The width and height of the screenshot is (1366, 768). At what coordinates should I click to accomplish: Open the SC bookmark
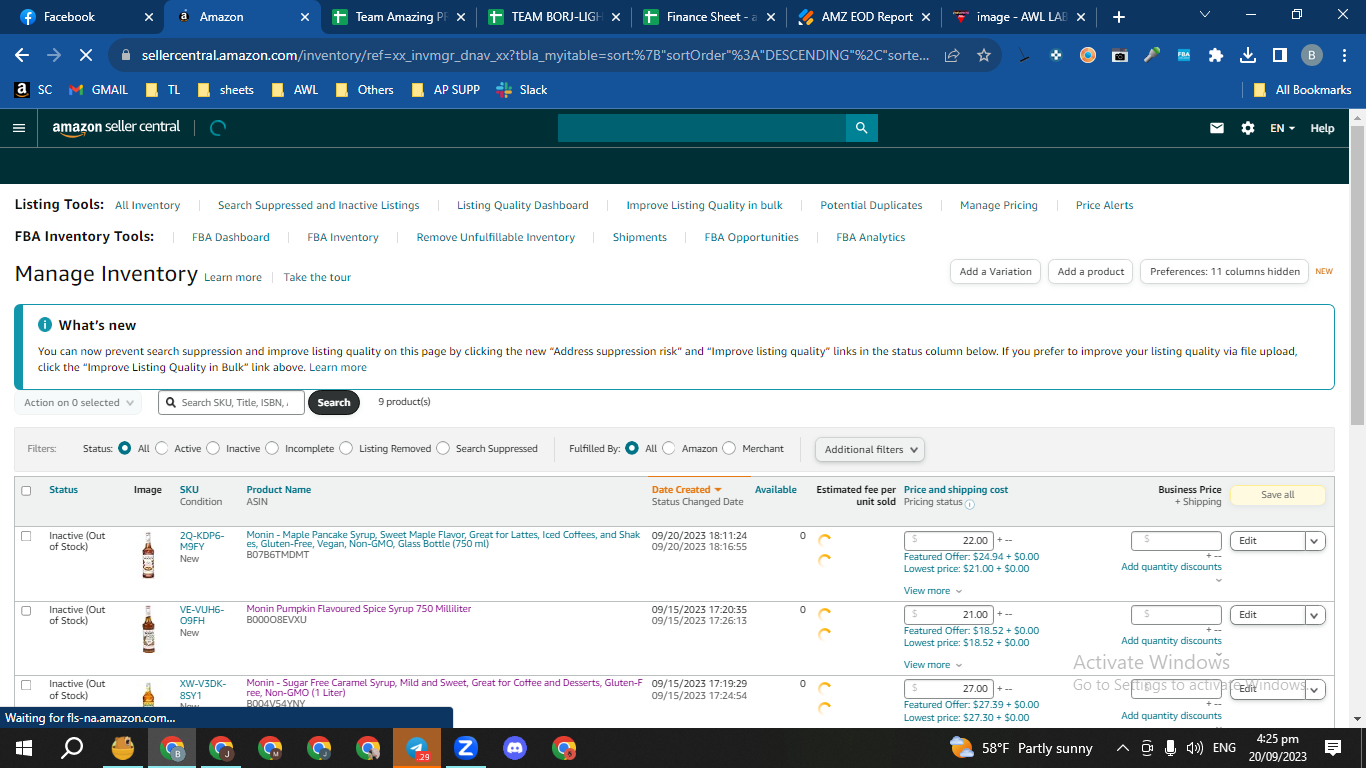click(34, 90)
